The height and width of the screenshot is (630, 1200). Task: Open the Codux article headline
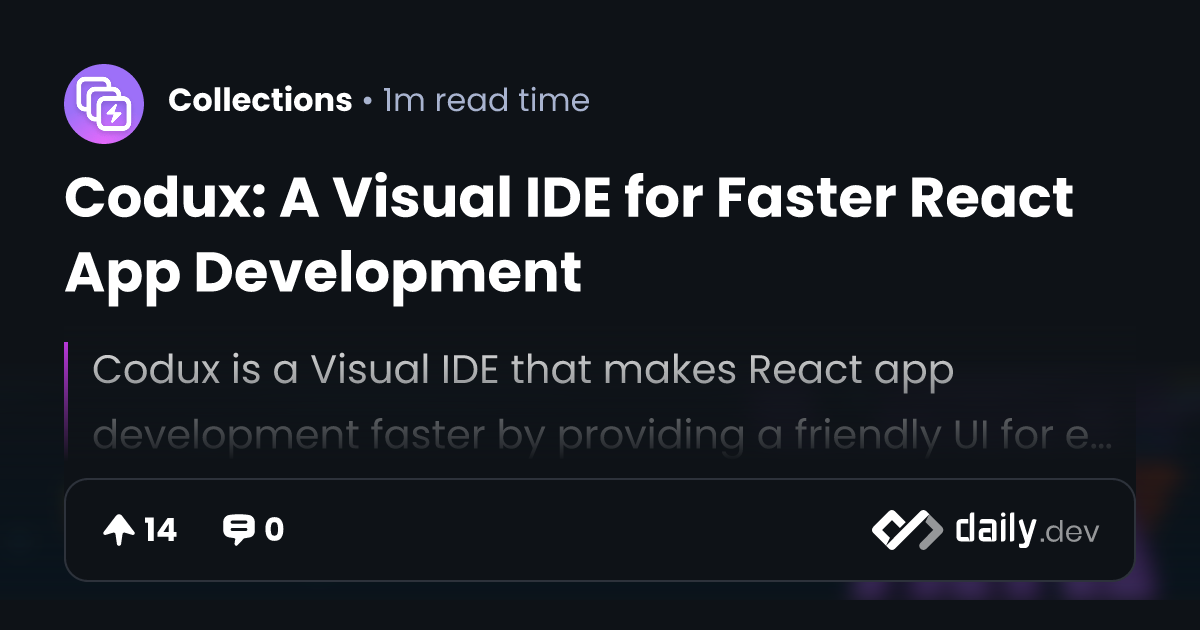[568, 235]
